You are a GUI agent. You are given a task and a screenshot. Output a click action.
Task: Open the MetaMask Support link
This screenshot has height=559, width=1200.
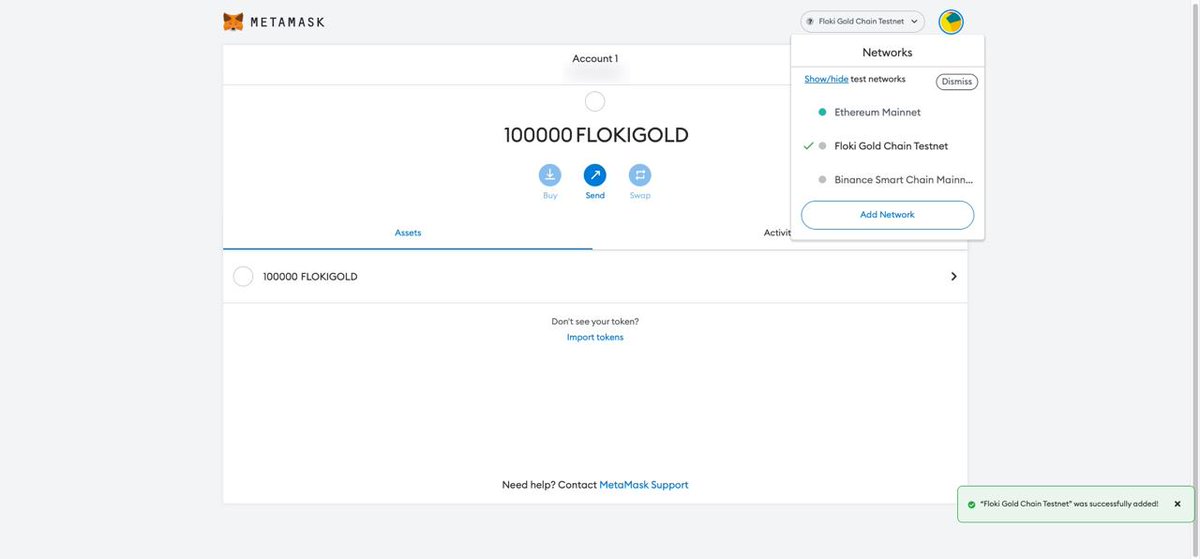pos(644,485)
